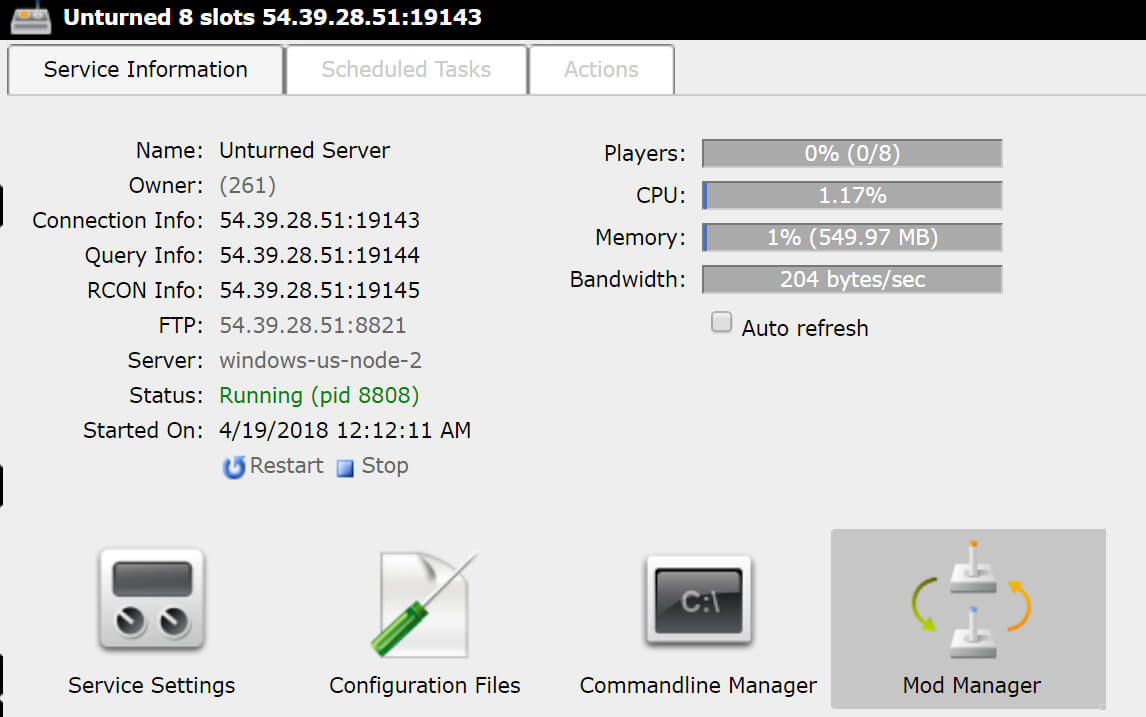Screen dimensions: 1146x717
Task: Click the 'Started On:' field label
Action: coord(143,430)
